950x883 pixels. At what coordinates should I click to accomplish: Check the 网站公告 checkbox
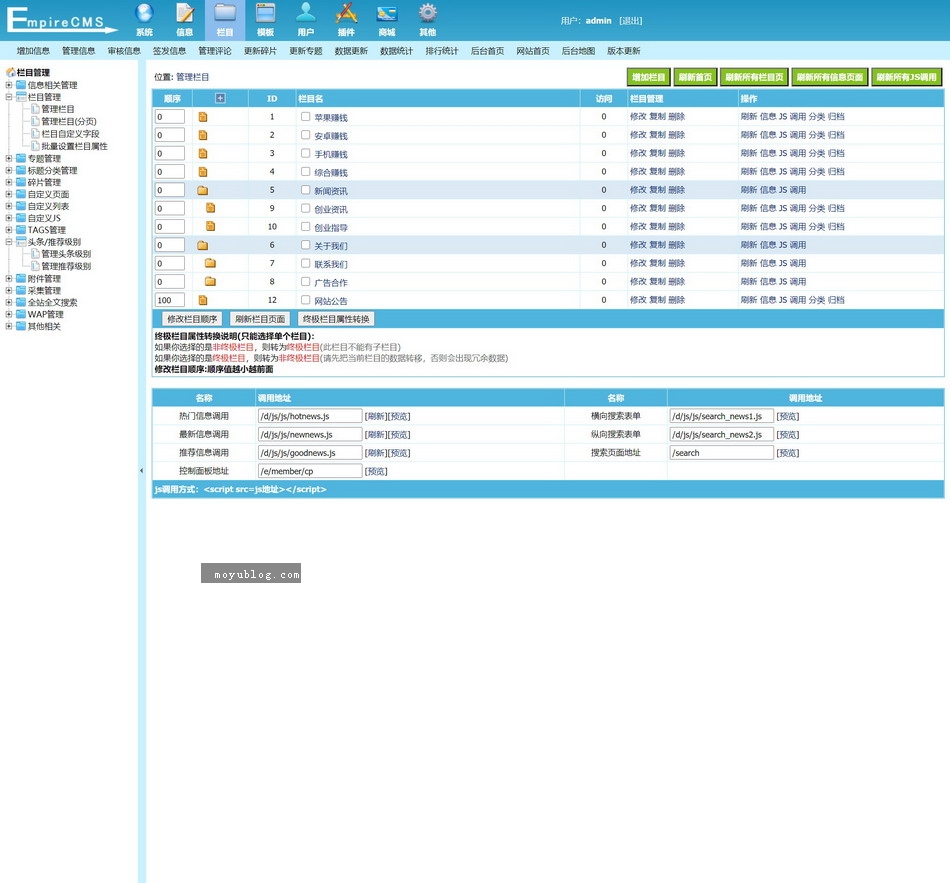305,299
